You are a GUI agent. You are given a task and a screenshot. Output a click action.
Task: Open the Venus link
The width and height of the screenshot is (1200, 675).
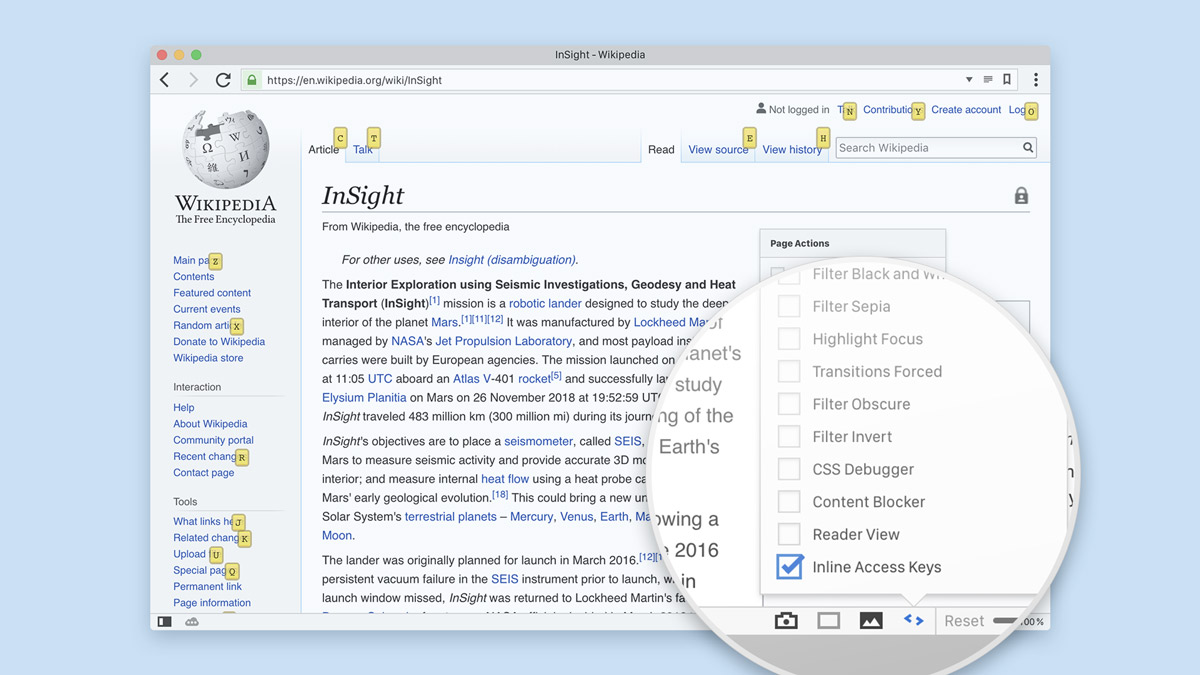tap(576, 517)
